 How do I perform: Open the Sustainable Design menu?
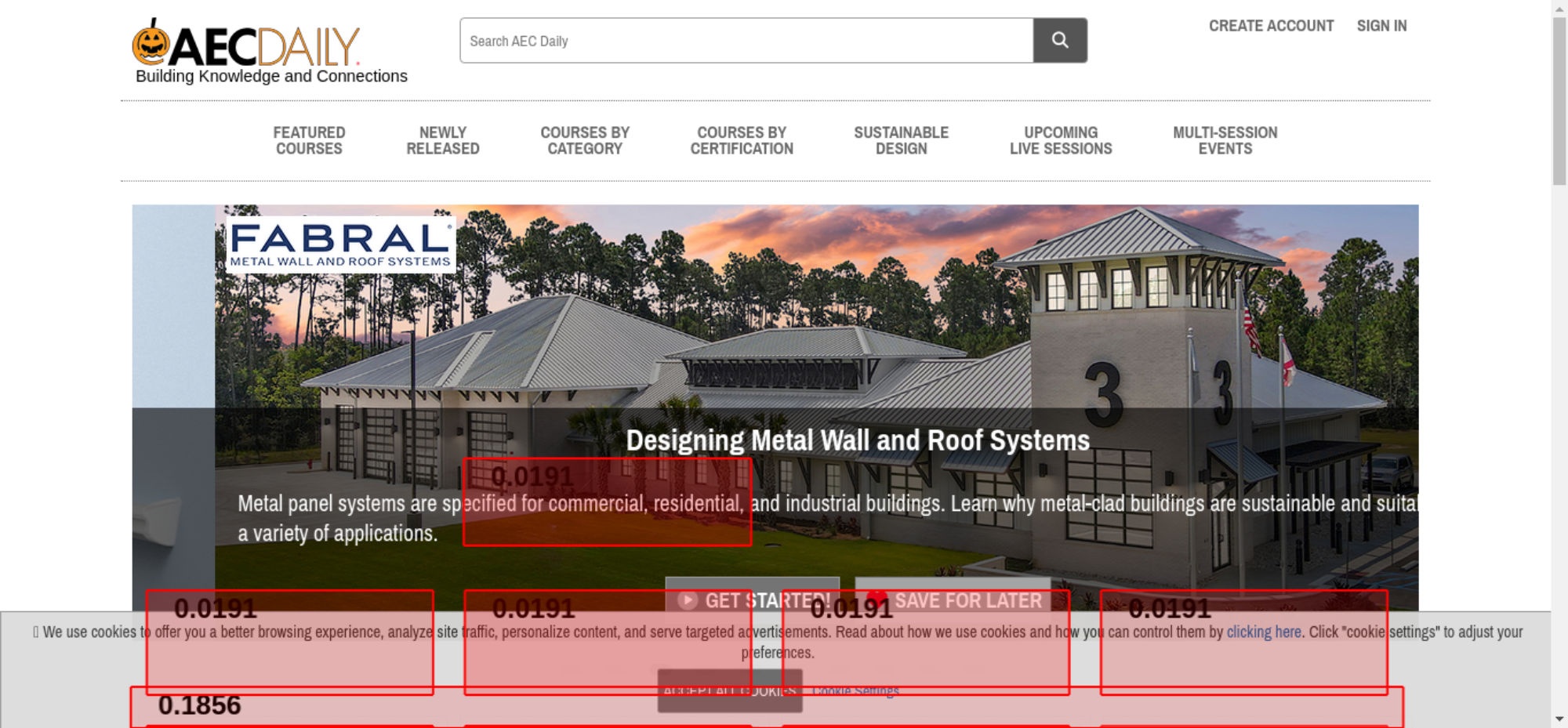tap(901, 141)
